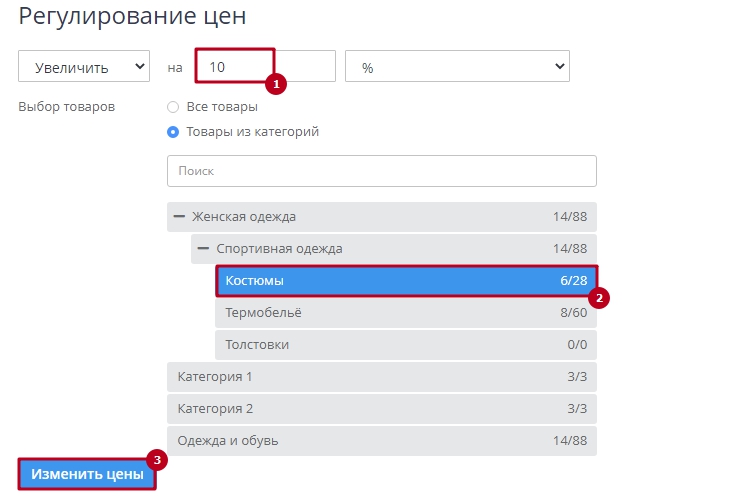This screenshot has height=500, width=740.
Task: Pick Категория 1 in the list
Action: (x=381, y=377)
